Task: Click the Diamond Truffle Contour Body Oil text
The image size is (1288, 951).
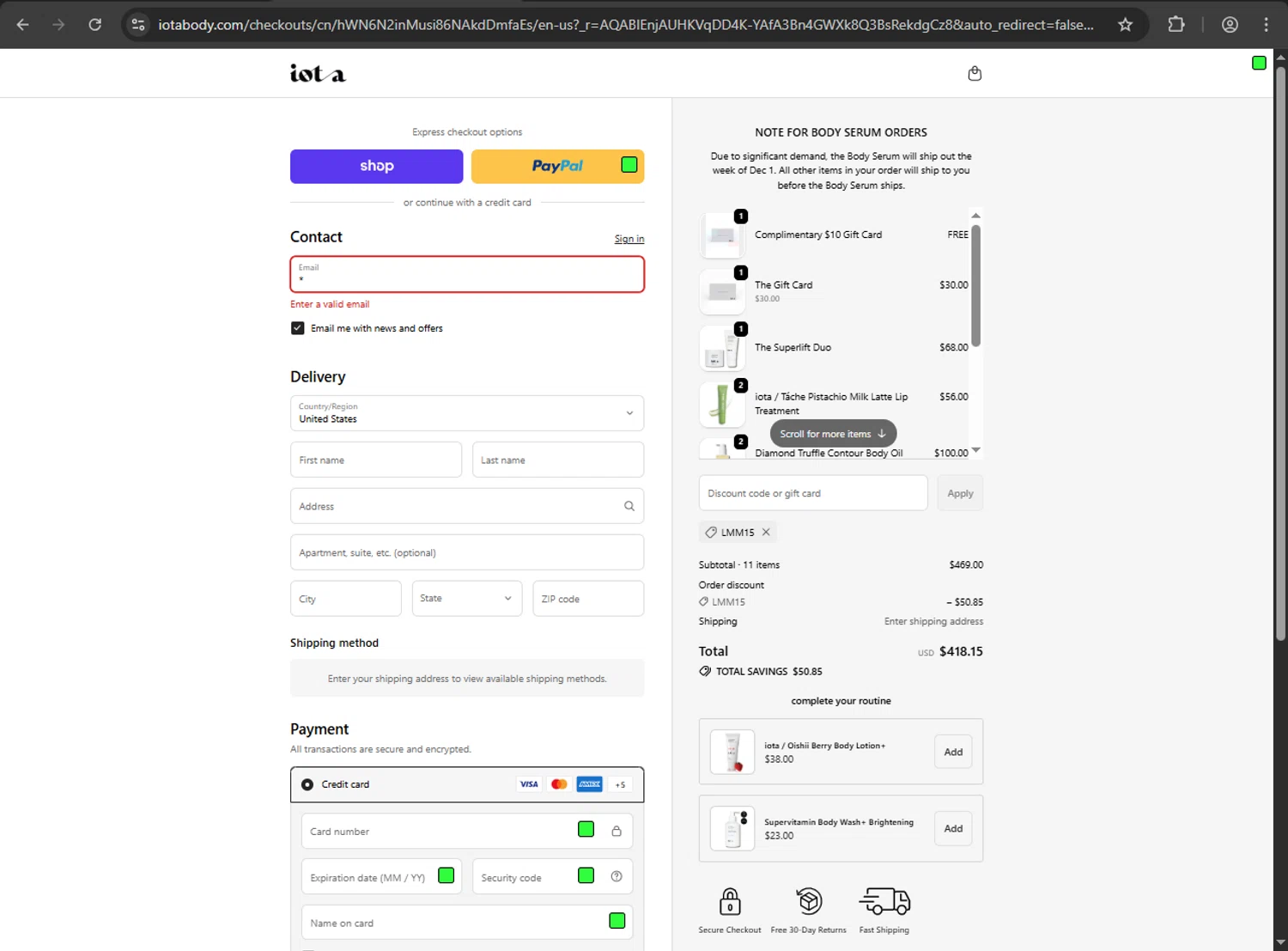Action: point(829,453)
